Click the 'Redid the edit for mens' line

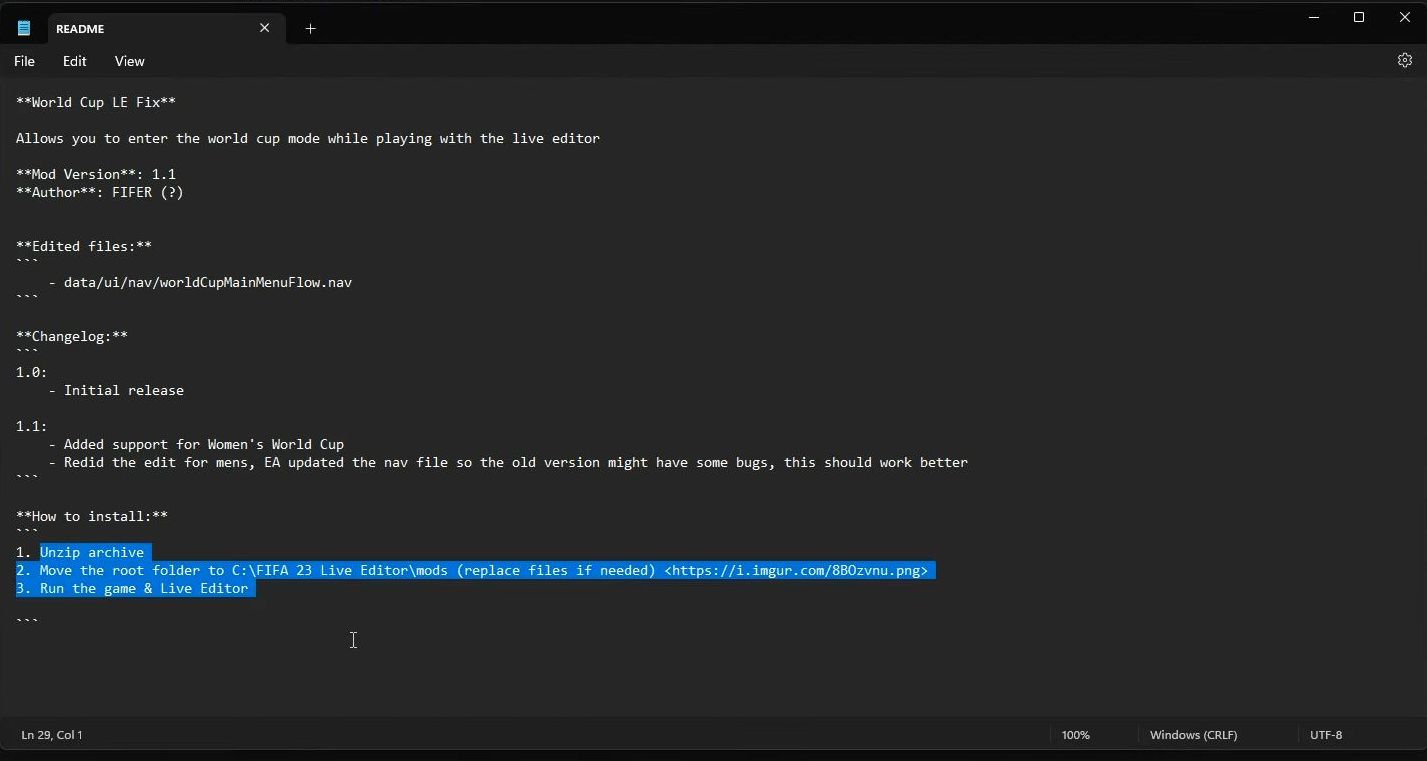(508, 462)
